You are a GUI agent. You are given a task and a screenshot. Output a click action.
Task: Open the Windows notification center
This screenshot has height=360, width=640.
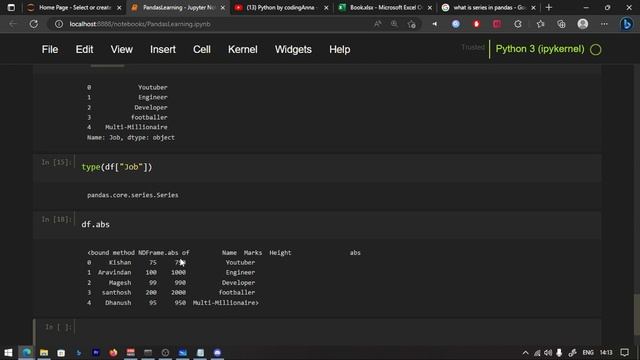624,353
